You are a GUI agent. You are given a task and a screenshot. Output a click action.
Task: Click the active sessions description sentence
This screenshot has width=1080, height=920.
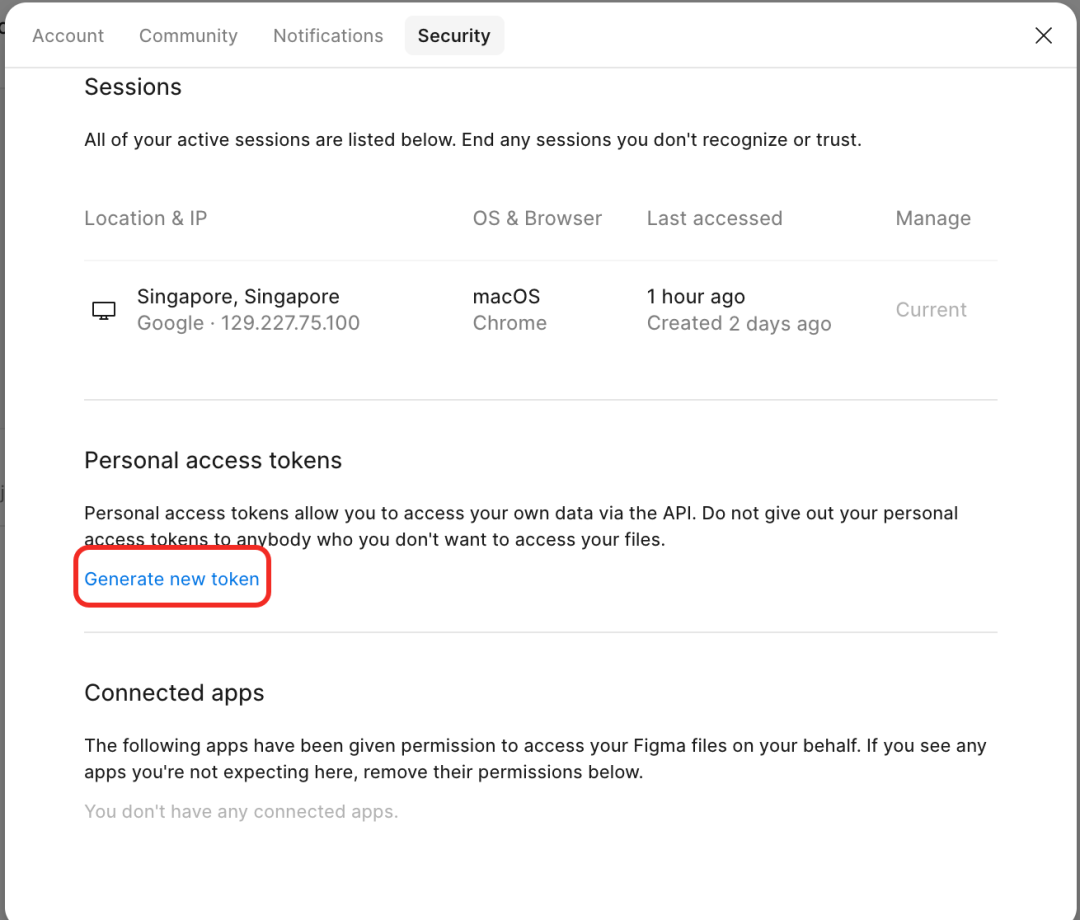pyautogui.click(x=472, y=140)
